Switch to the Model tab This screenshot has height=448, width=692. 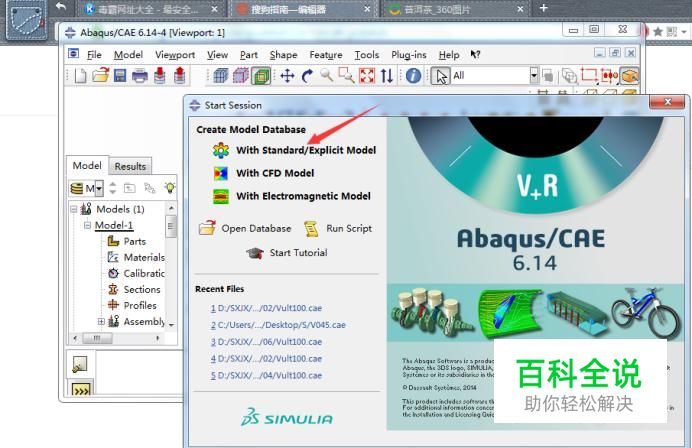(x=87, y=166)
